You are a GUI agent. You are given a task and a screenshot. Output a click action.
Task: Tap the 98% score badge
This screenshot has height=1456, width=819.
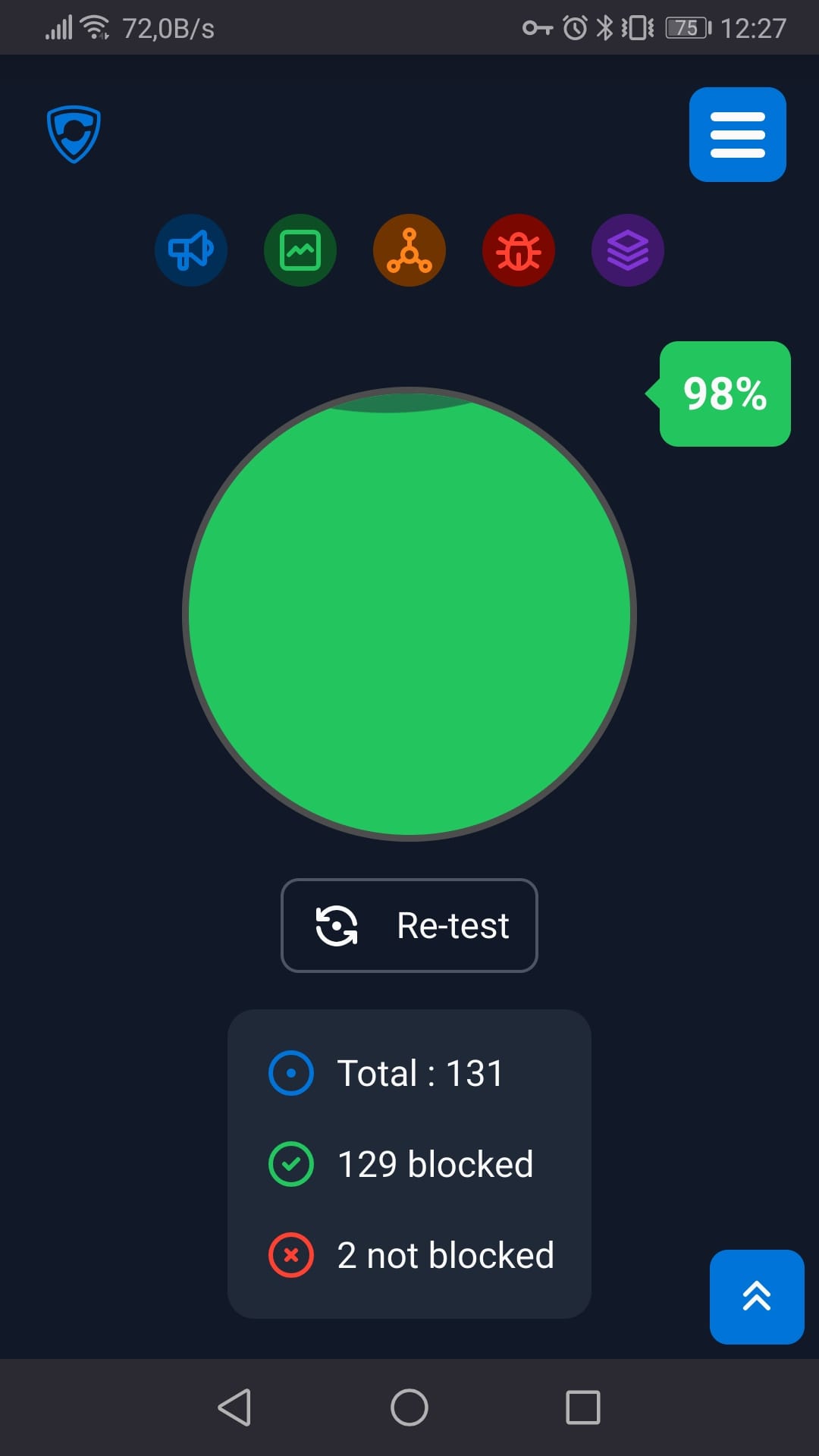(725, 394)
